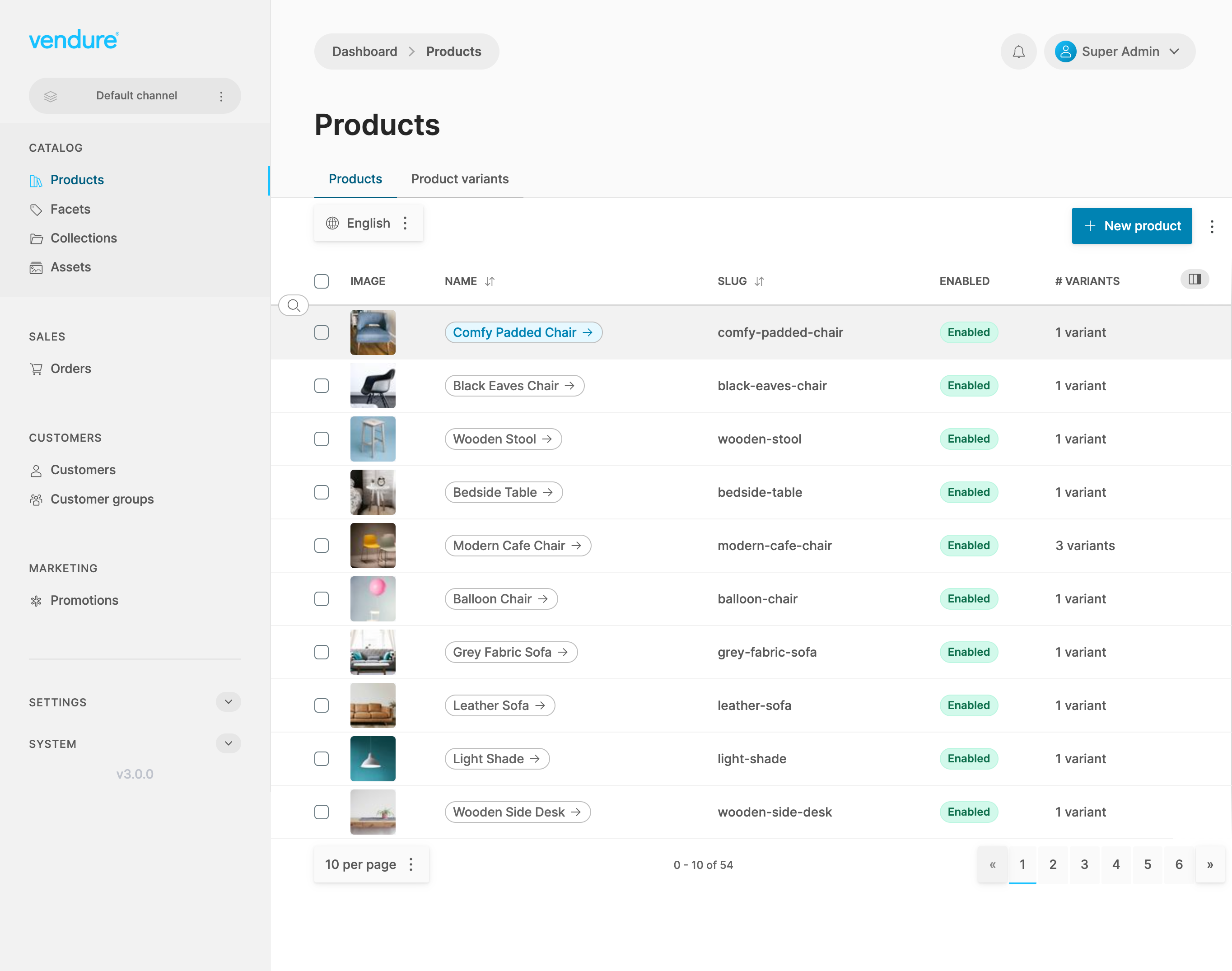Click the notifications bell icon

pos(1018,52)
